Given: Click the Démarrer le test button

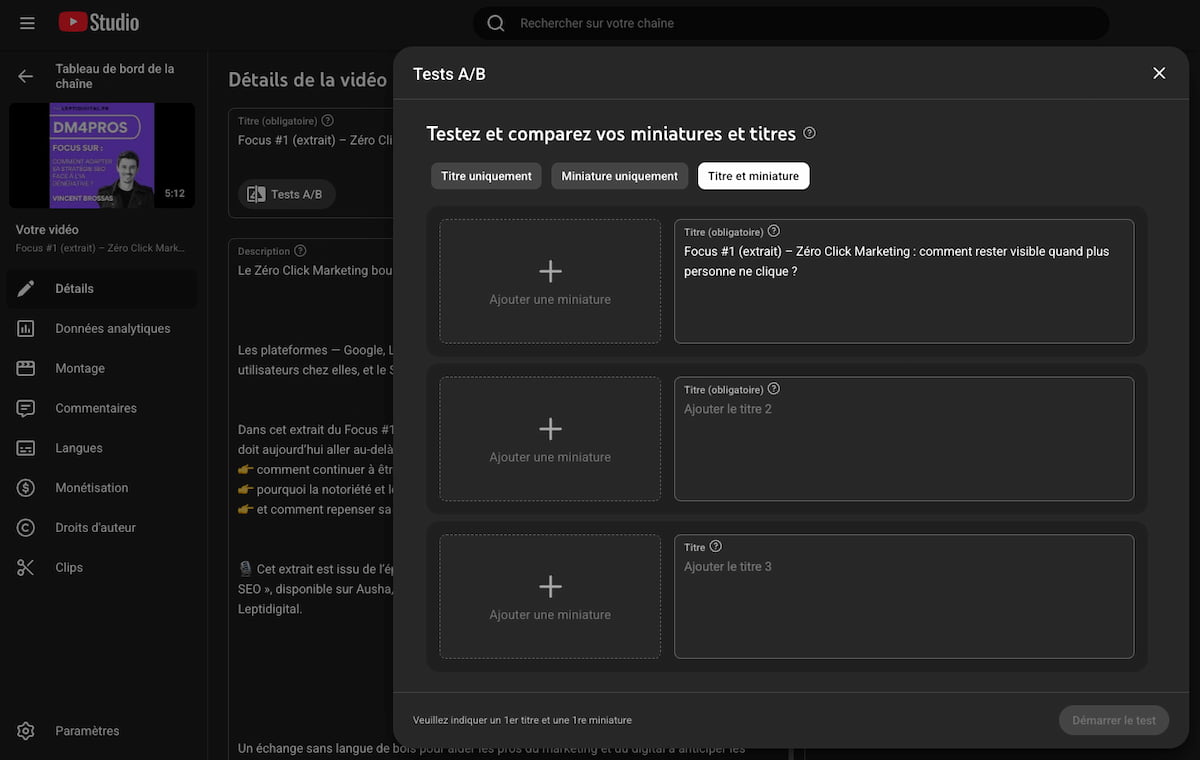Looking at the screenshot, I should [x=1113, y=720].
